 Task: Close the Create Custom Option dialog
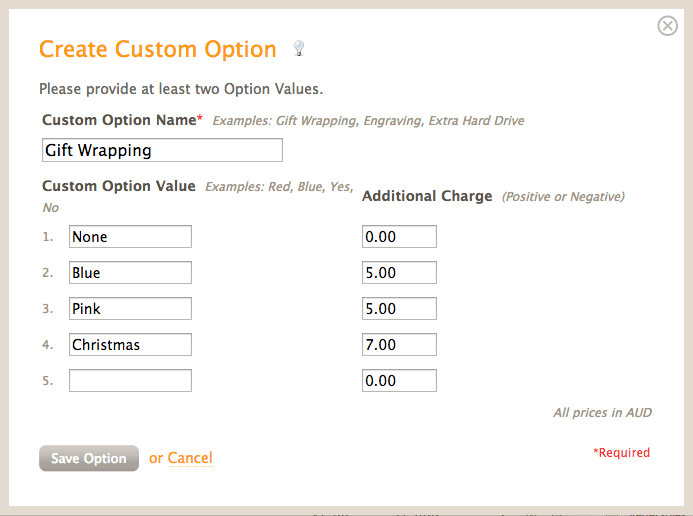(667, 26)
